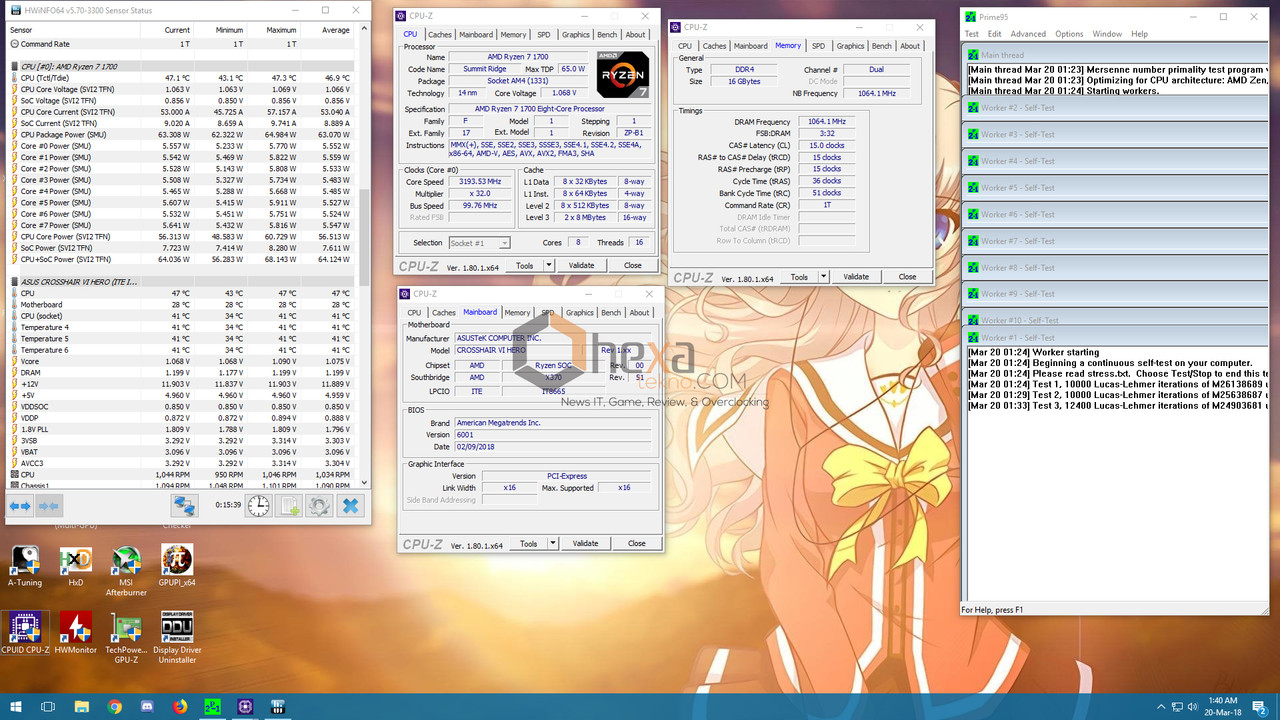
Task: Click Validate in CPU-Z CPU window
Action: click(581, 266)
